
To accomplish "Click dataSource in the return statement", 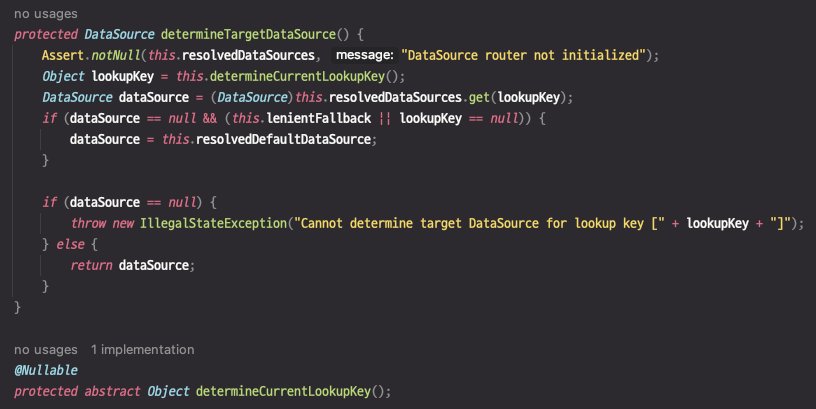I will coord(154,265).
